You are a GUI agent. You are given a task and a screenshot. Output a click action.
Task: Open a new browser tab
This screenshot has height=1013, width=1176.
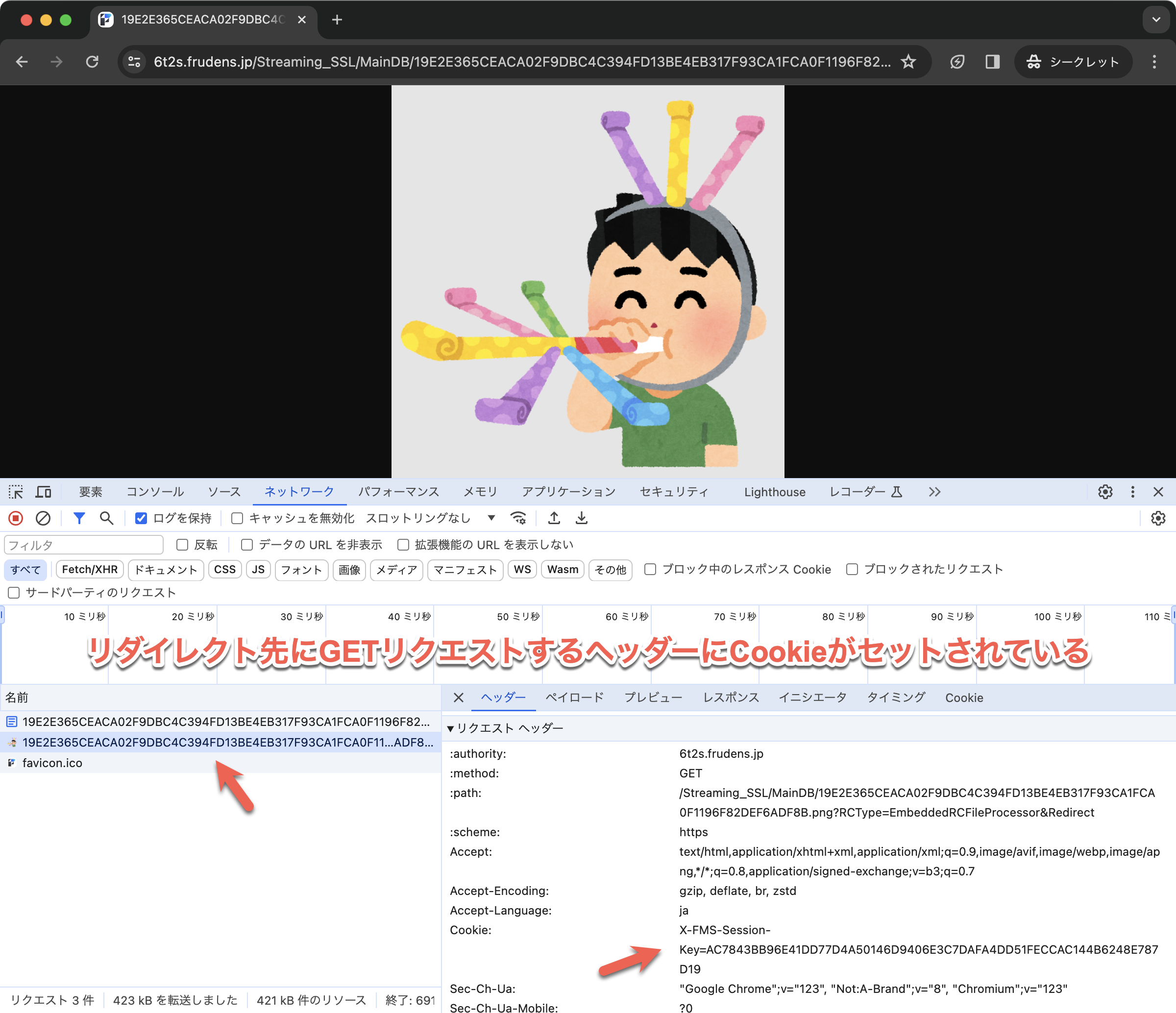click(x=337, y=20)
